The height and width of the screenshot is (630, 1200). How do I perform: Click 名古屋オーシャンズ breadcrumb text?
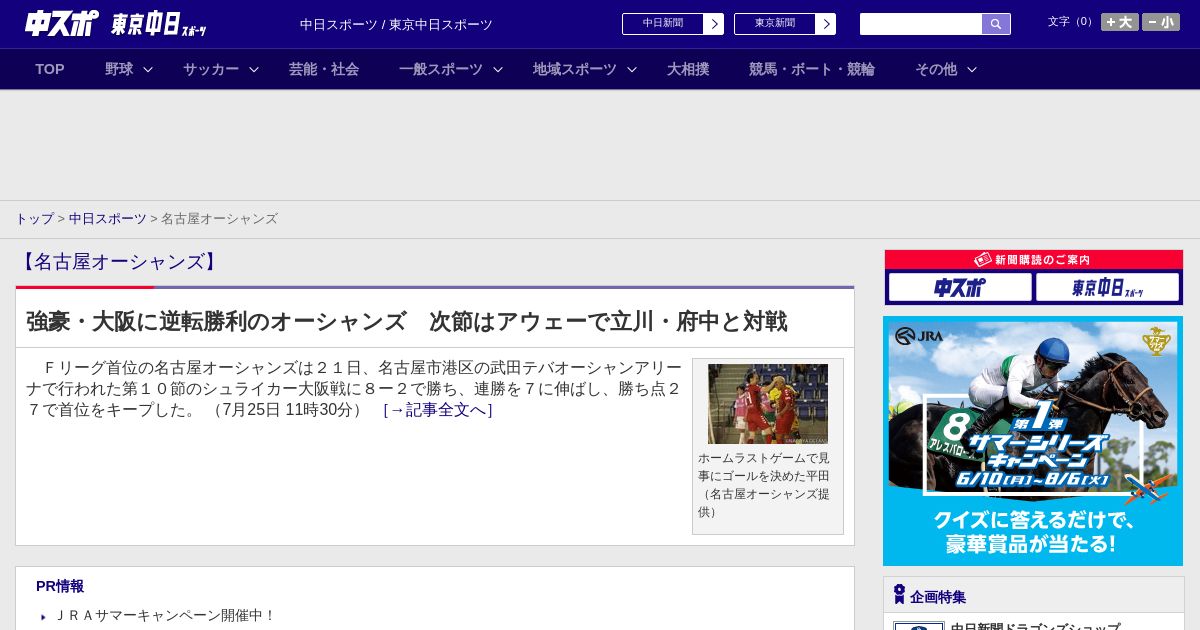pyautogui.click(x=219, y=219)
